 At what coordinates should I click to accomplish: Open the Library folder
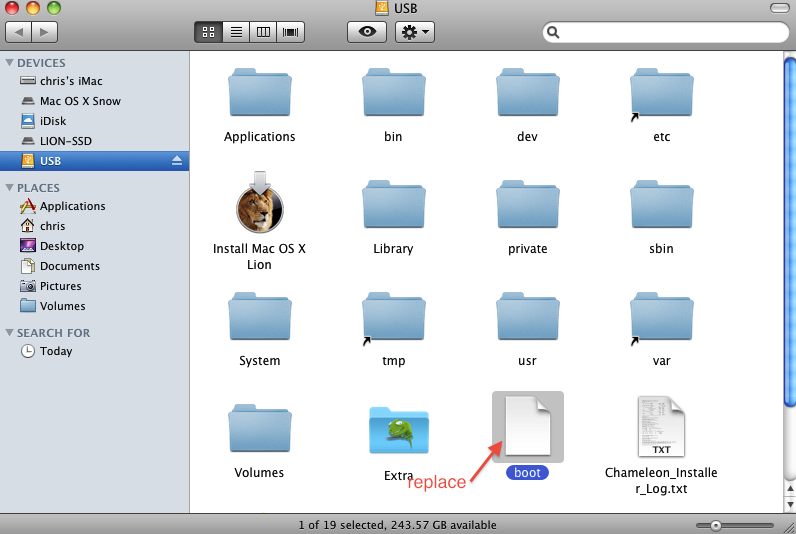(x=393, y=205)
